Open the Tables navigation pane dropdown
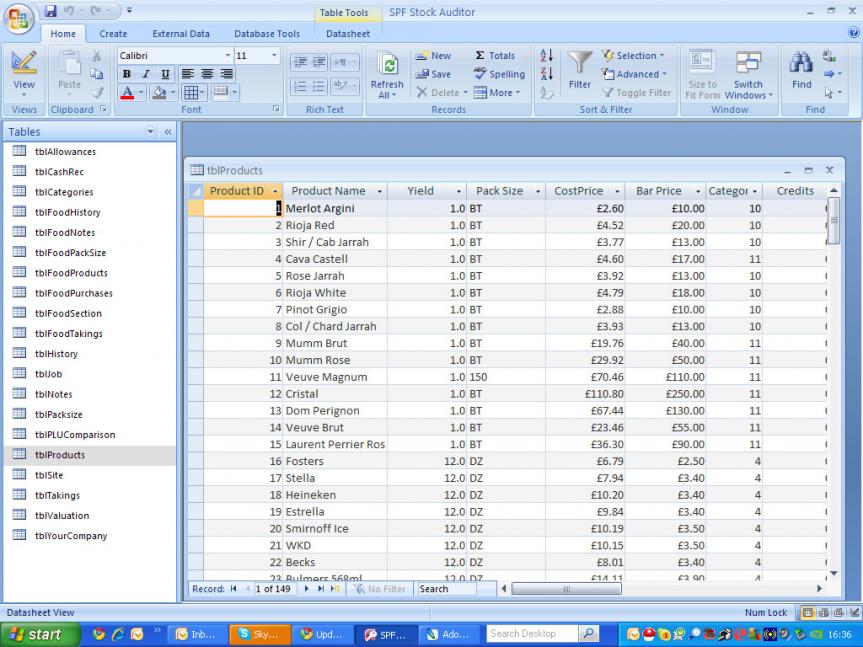This screenshot has height=647, width=863. point(150,131)
